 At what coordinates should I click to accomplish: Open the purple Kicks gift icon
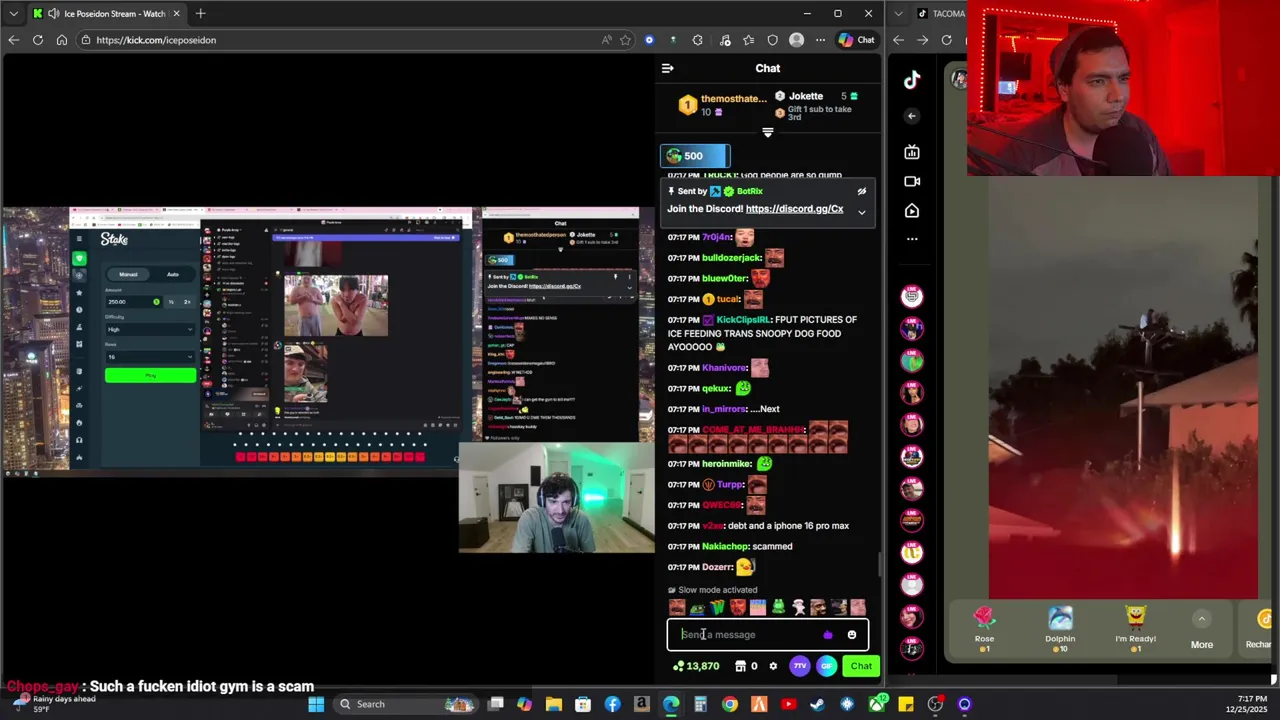pyautogui.click(x=827, y=635)
